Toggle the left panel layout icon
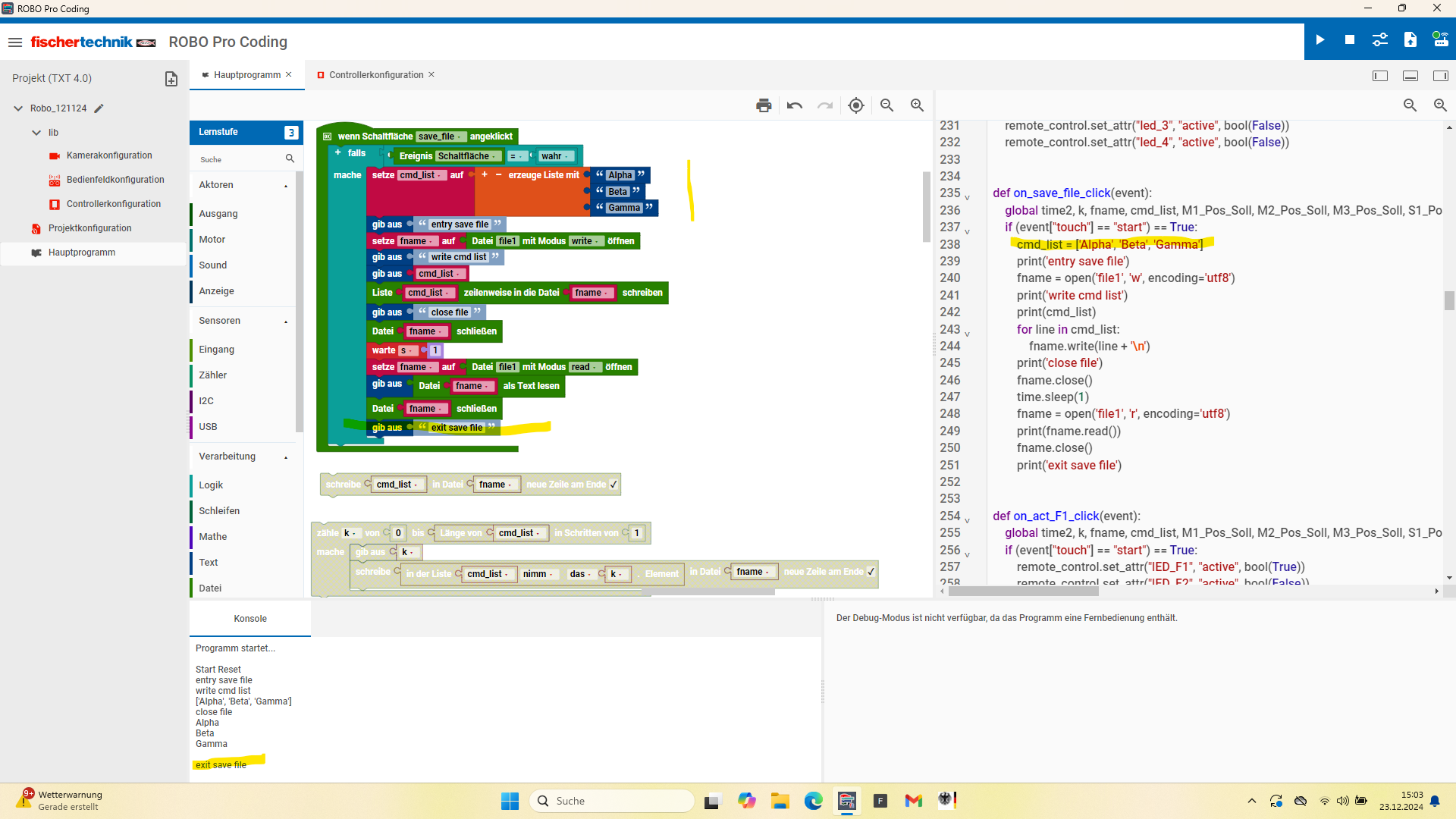Screen dimensions: 1456x819 point(1380,76)
